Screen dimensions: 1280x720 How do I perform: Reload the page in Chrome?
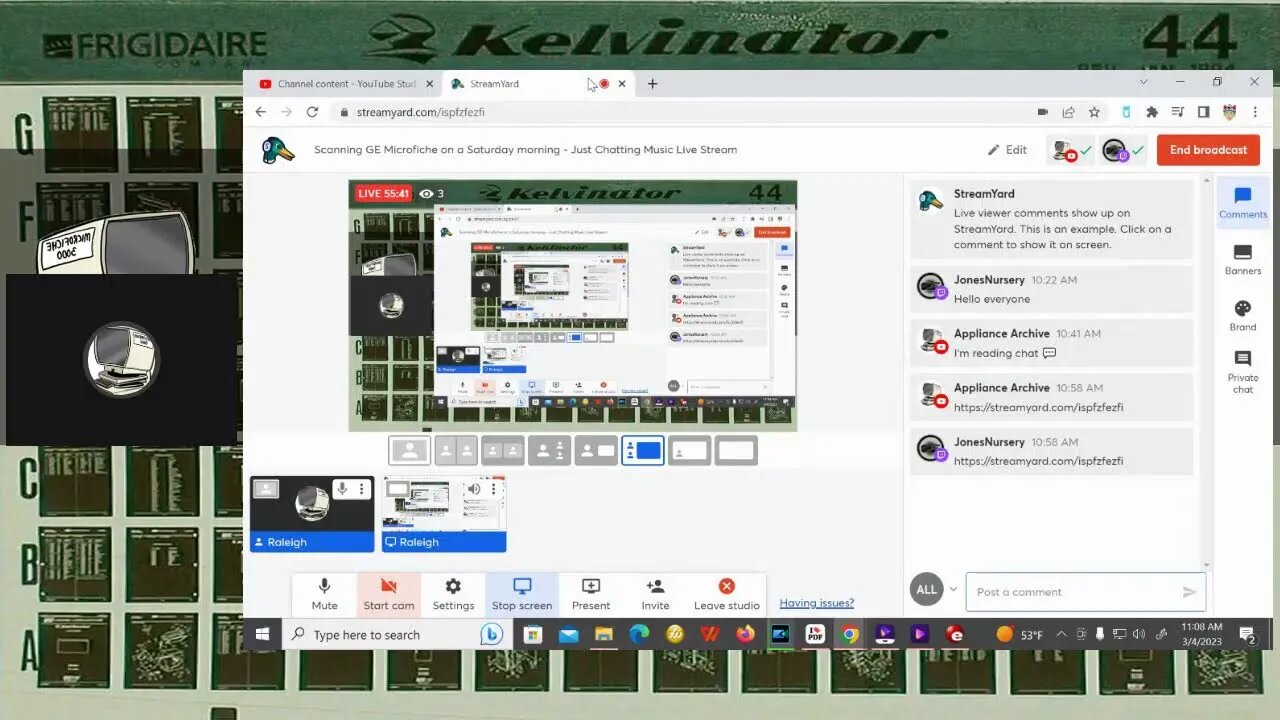312,112
